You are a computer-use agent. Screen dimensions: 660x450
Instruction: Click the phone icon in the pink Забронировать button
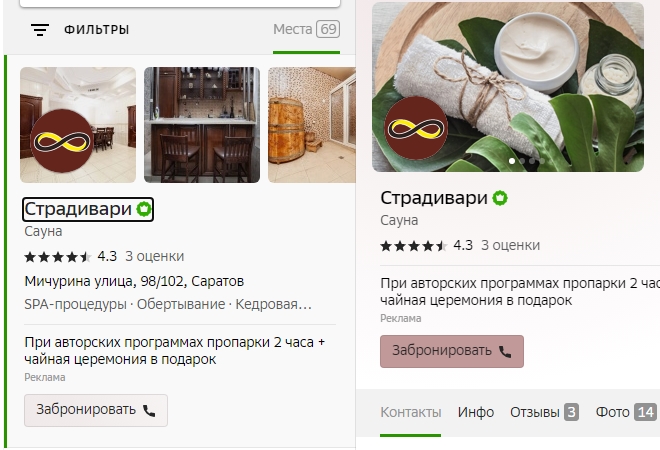[505, 351]
